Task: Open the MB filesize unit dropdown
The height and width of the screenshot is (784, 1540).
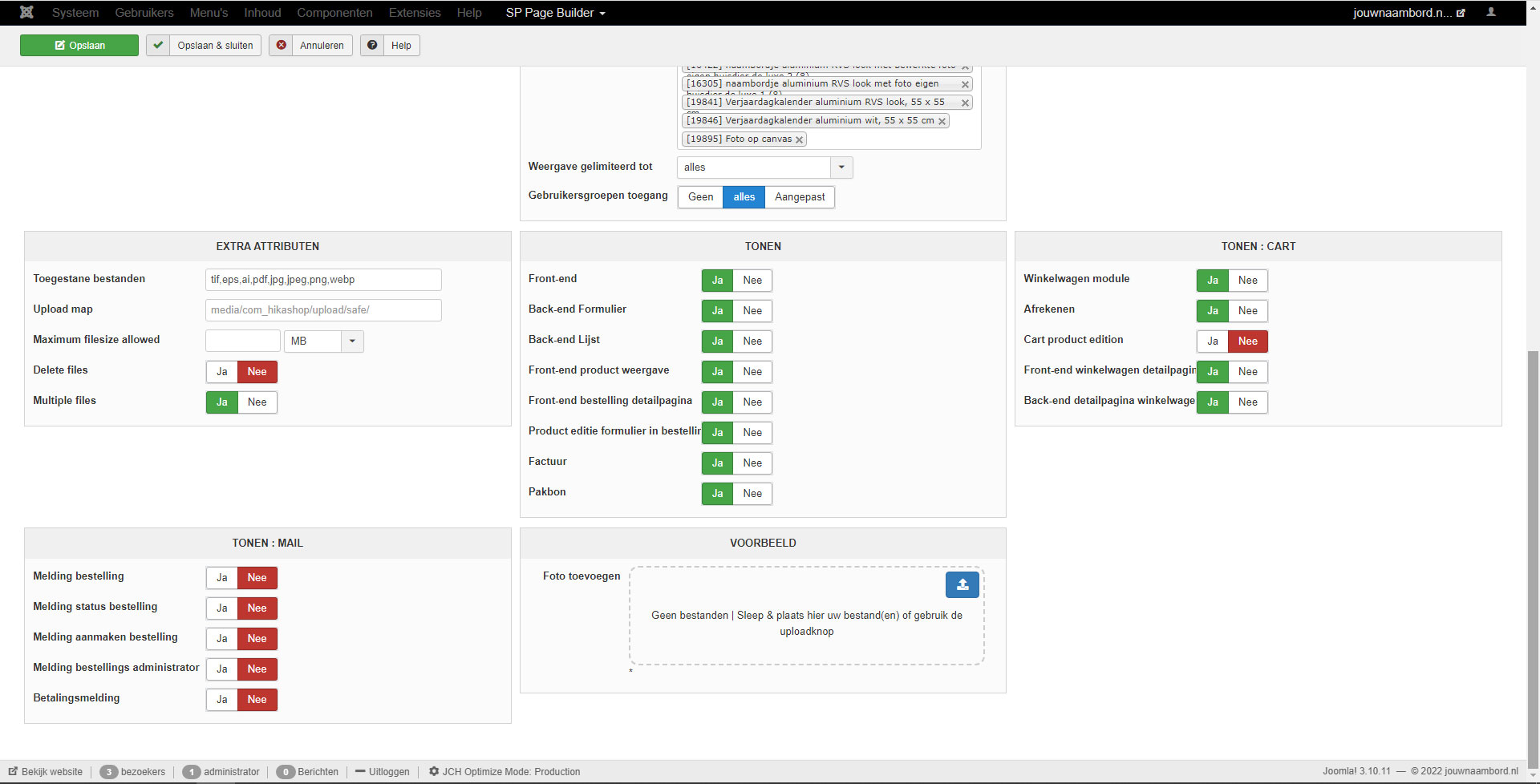Action: point(324,341)
